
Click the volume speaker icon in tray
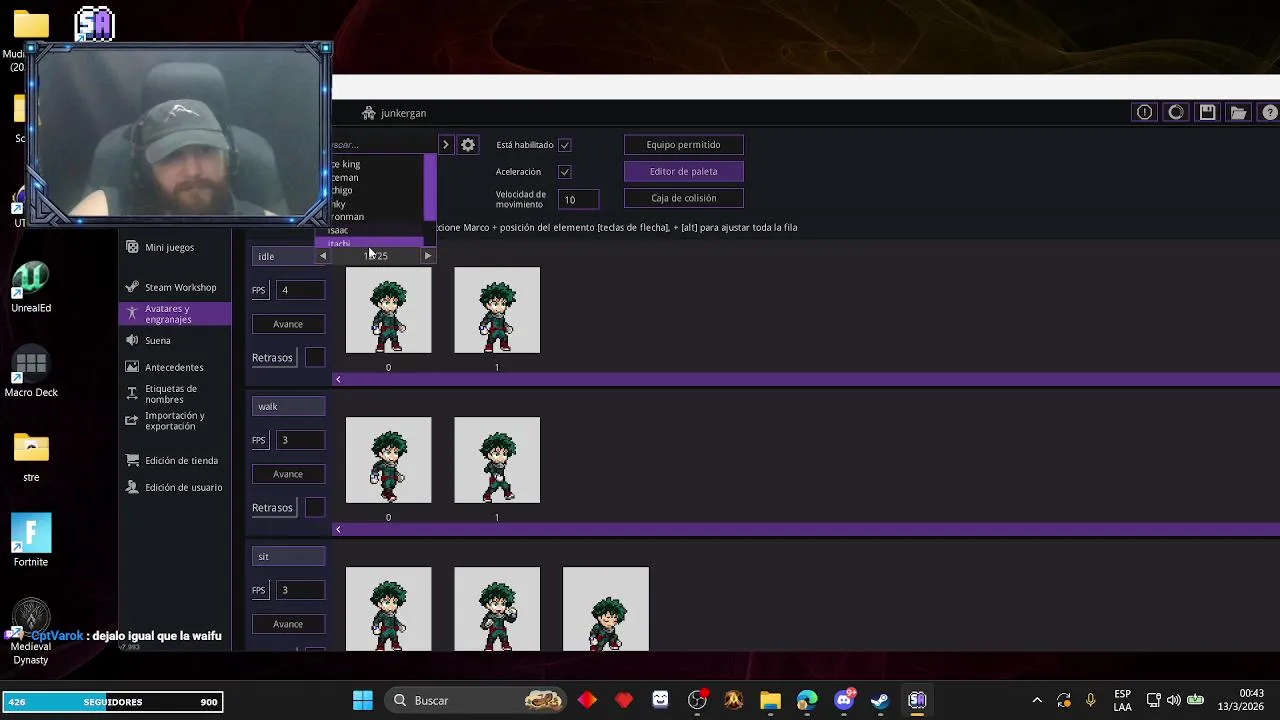pos(1173,700)
